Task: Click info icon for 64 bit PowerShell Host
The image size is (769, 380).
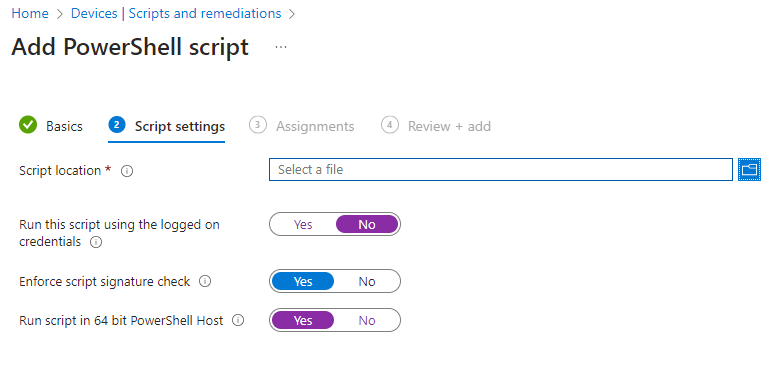Action: 238,321
